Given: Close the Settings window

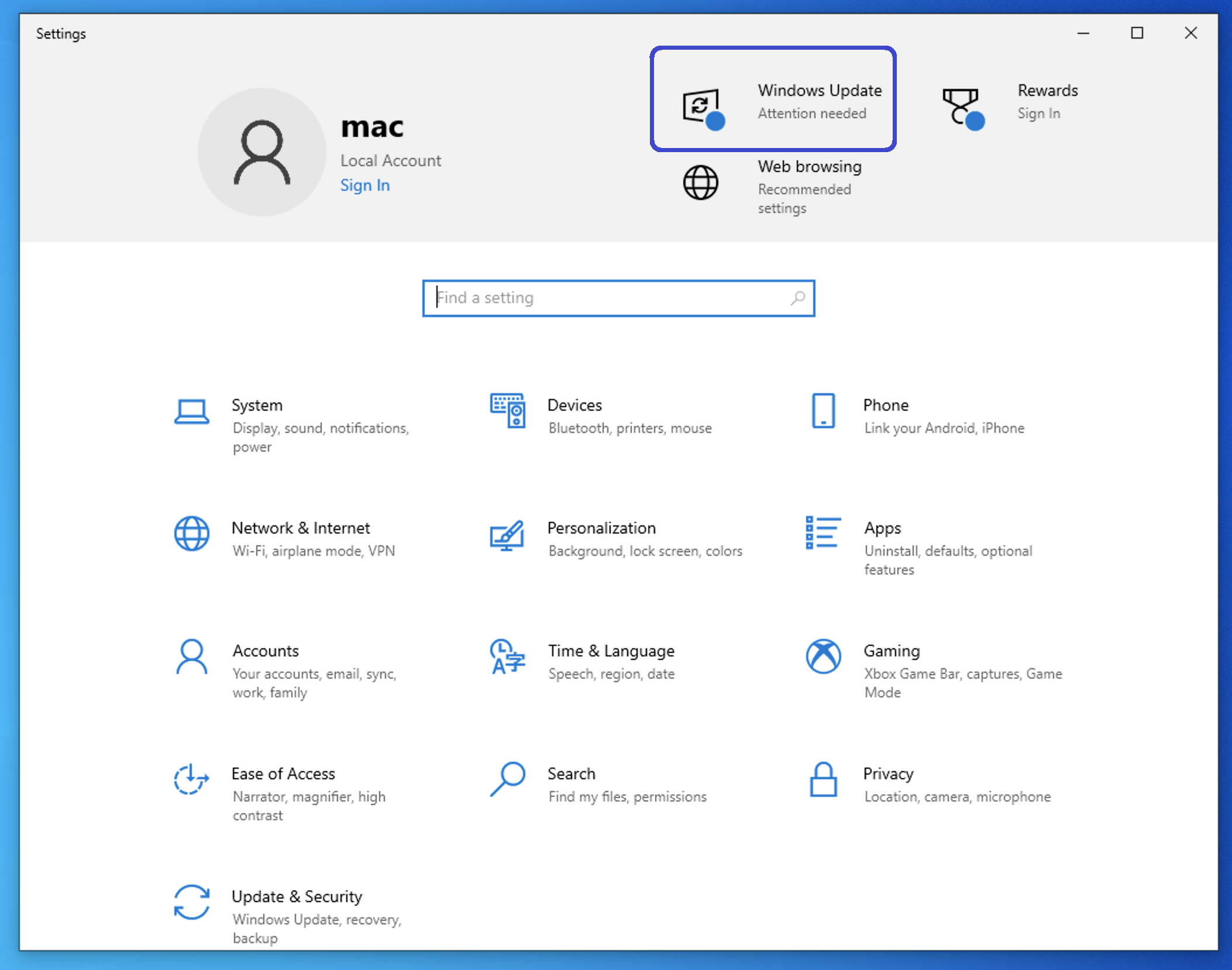Looking at the screenshot, I should (1190, 33).
